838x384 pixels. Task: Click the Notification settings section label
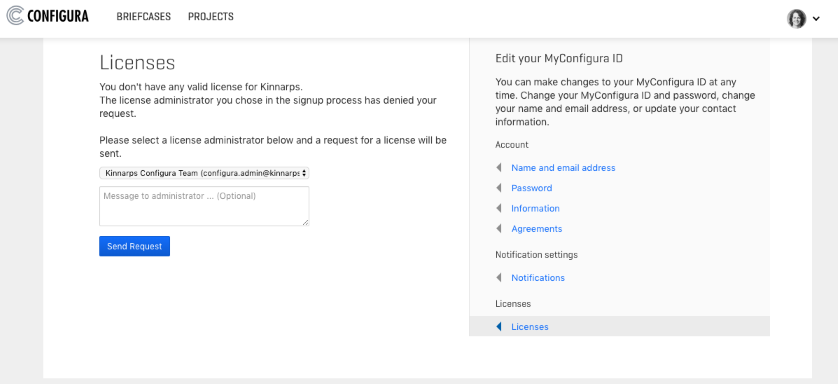click(537, 255)
